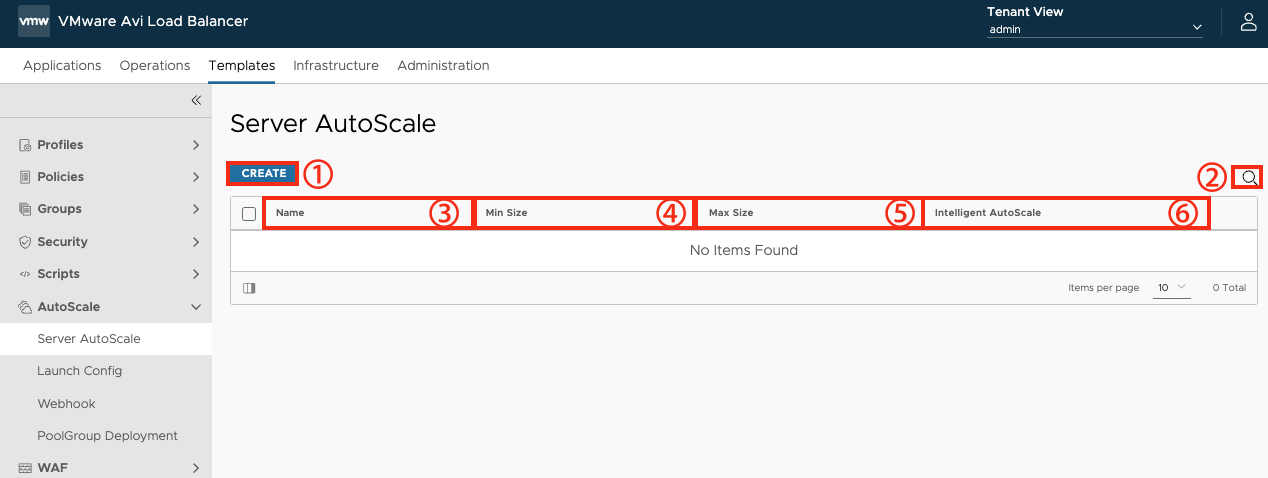Expand the Scripts section chevron
The image size is (1268, 478).
pos(196,274)
